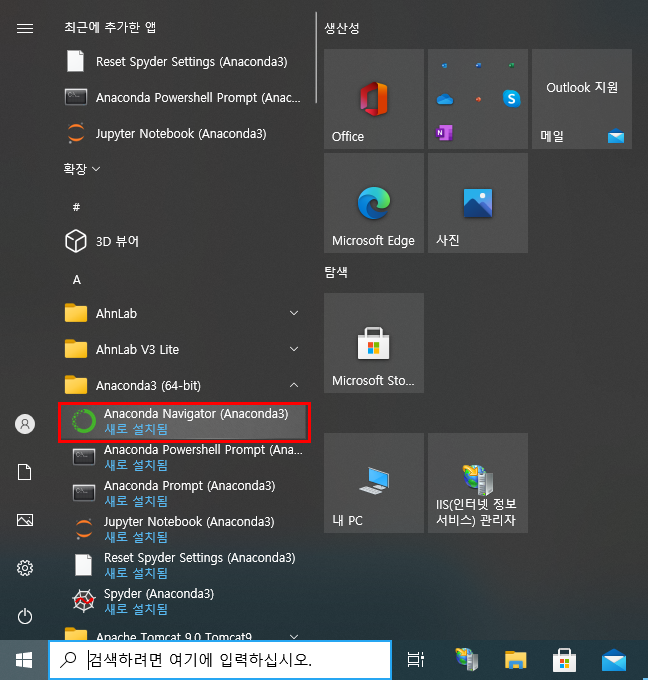The image size is (648, 680).
Task: Open Documents from the Start sidebar
Action: (25, 472)
